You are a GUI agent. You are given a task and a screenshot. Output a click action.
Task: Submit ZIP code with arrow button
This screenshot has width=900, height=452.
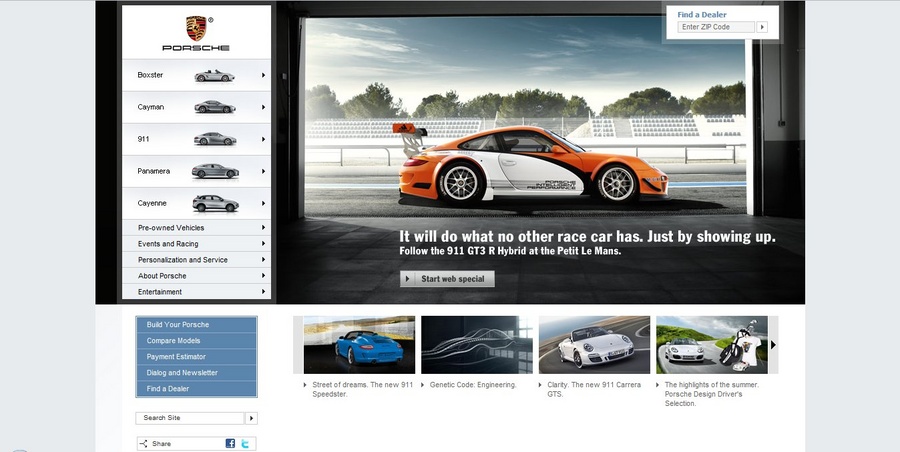[x=763, y=27]
